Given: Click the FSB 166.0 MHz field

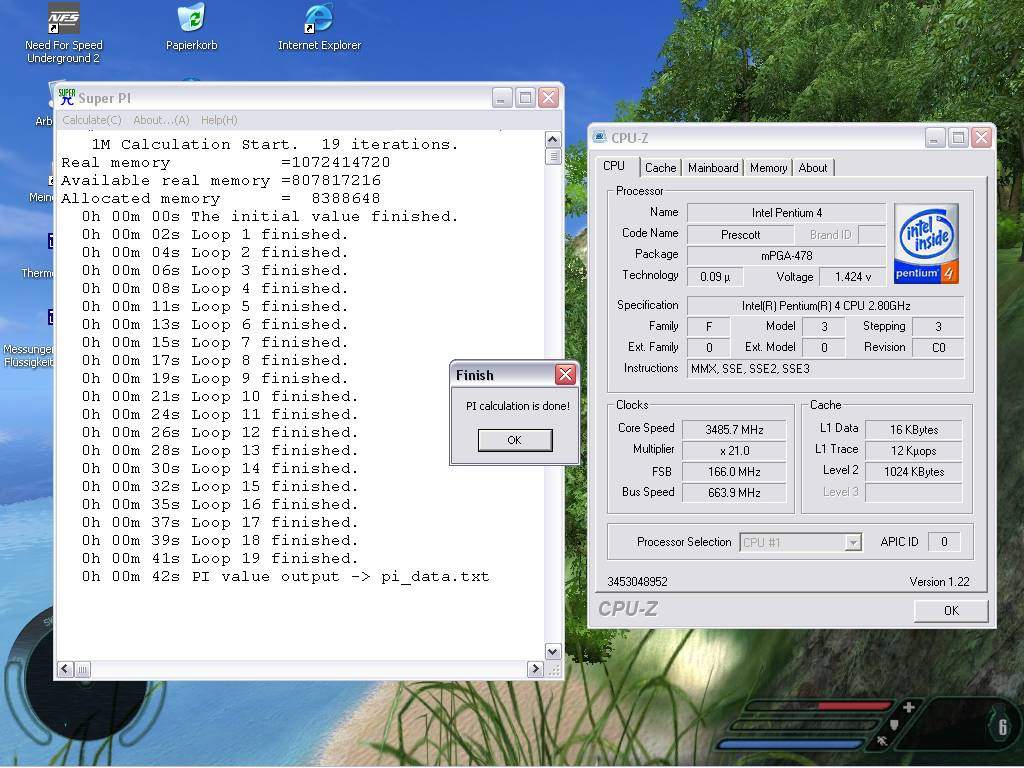Looking at the screenshot, I should click(734, 472).
